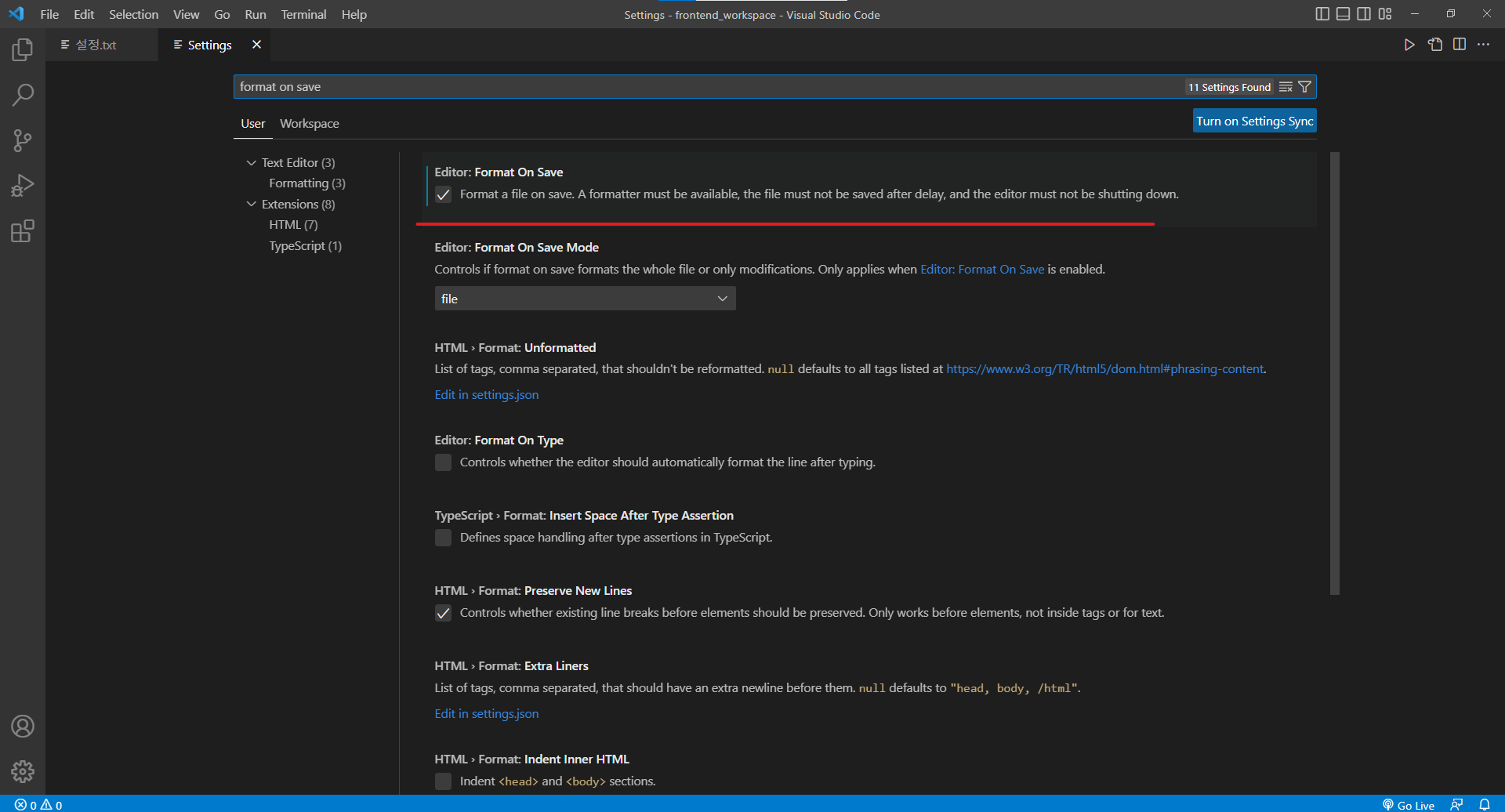Image resolution: width=1505 pixels, height=812 pixels.
Task: Select Formatting (3) in settings tree
Action: coord(307,183)
